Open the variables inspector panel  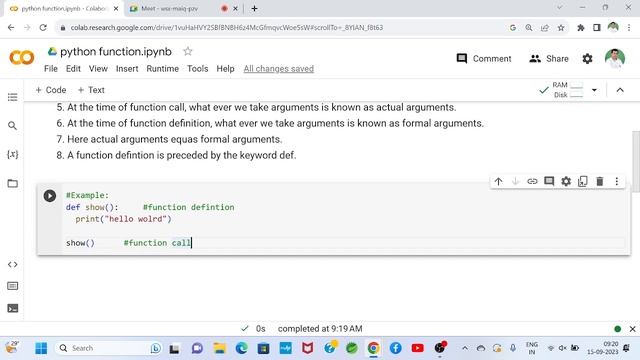pyautogui.click(x=13, y=154)
